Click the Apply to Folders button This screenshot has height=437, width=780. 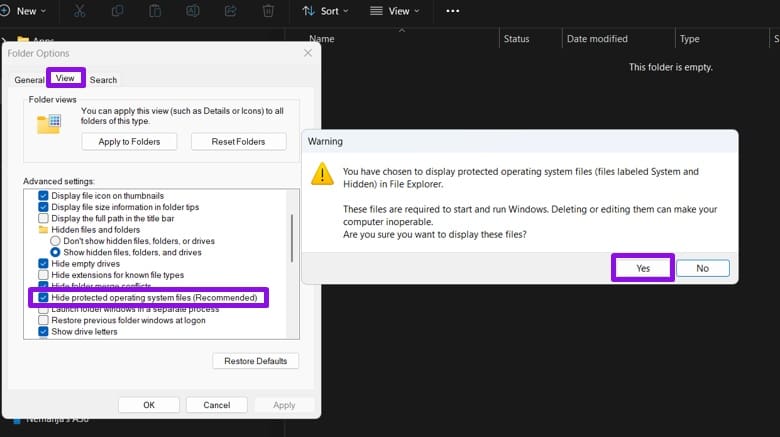(x=129, y=142)
